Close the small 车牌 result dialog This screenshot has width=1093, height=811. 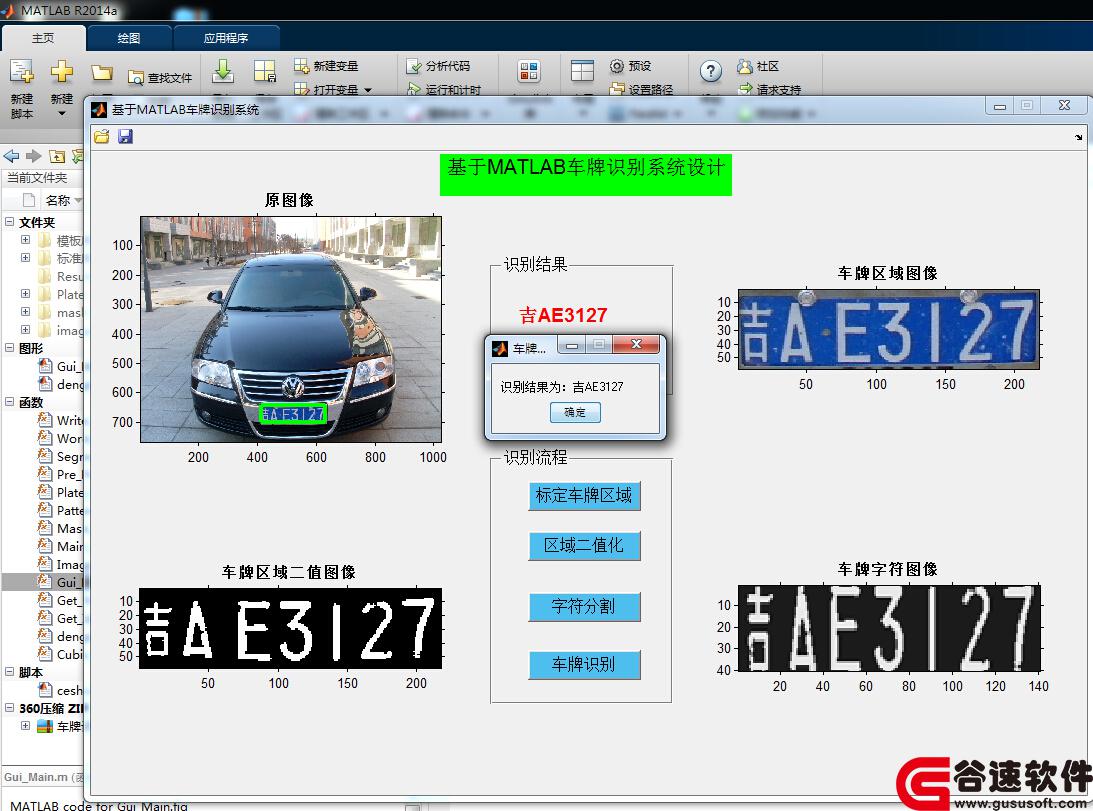tap(636, 344)
